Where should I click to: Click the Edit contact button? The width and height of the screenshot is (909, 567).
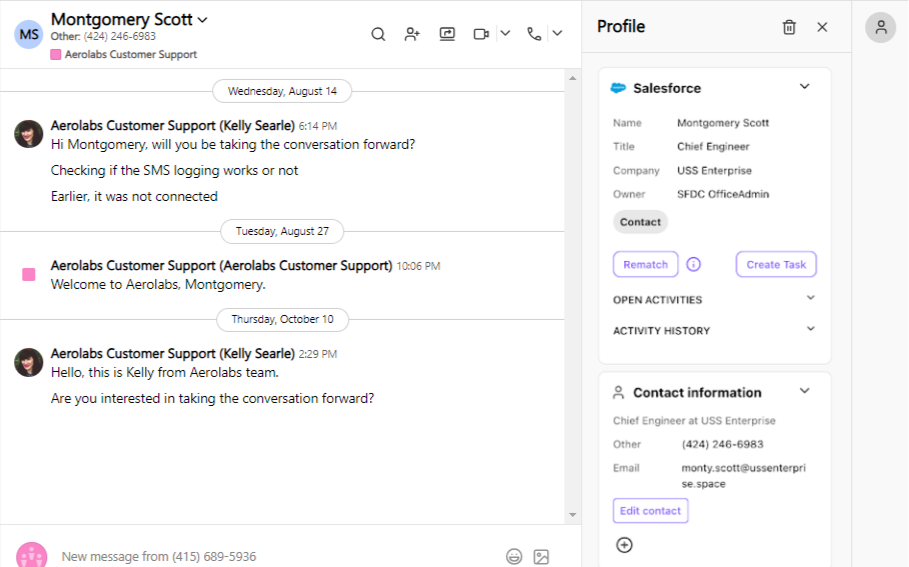click(x=650, y=511)
